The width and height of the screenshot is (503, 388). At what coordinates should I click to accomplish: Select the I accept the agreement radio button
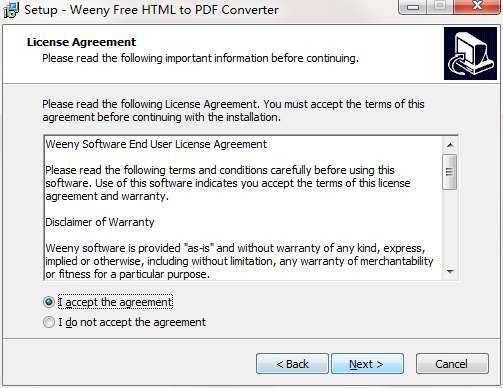click(x=49, y=302)
